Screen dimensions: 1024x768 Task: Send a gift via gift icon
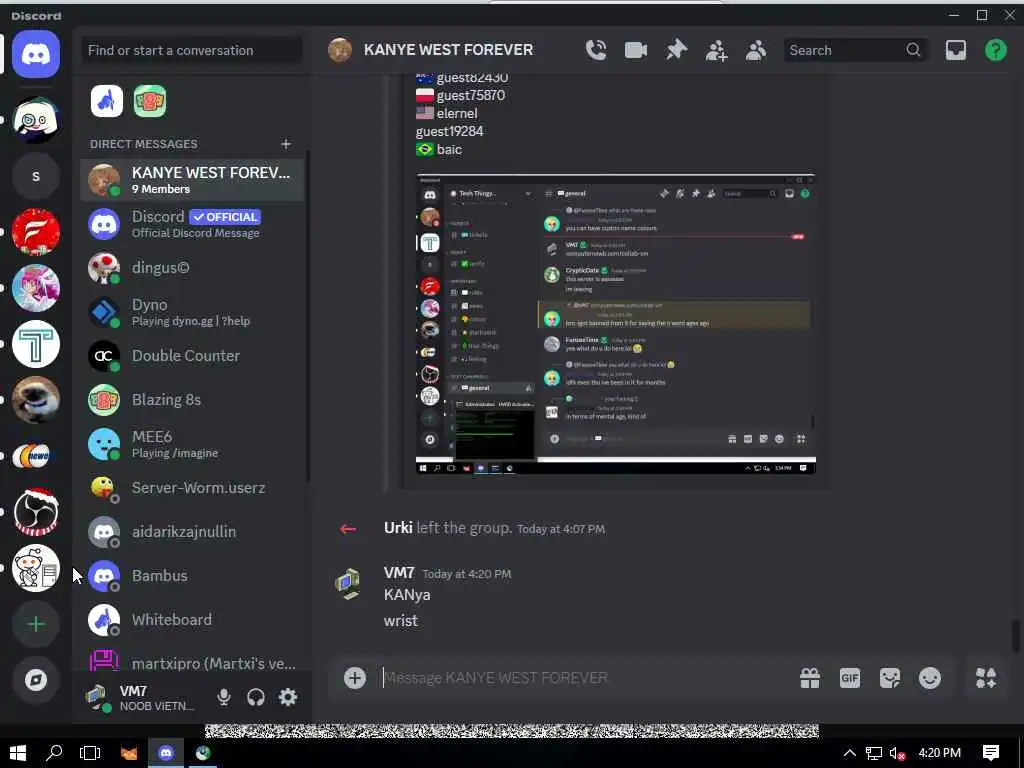(x=810, y=678)
